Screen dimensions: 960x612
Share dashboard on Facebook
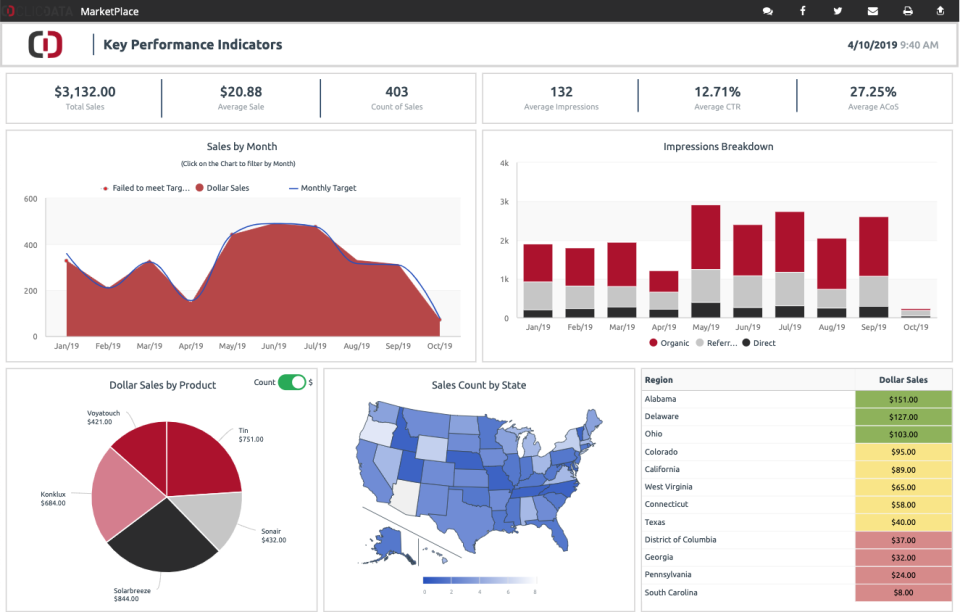pyautogui.click(x=802, y=10)
